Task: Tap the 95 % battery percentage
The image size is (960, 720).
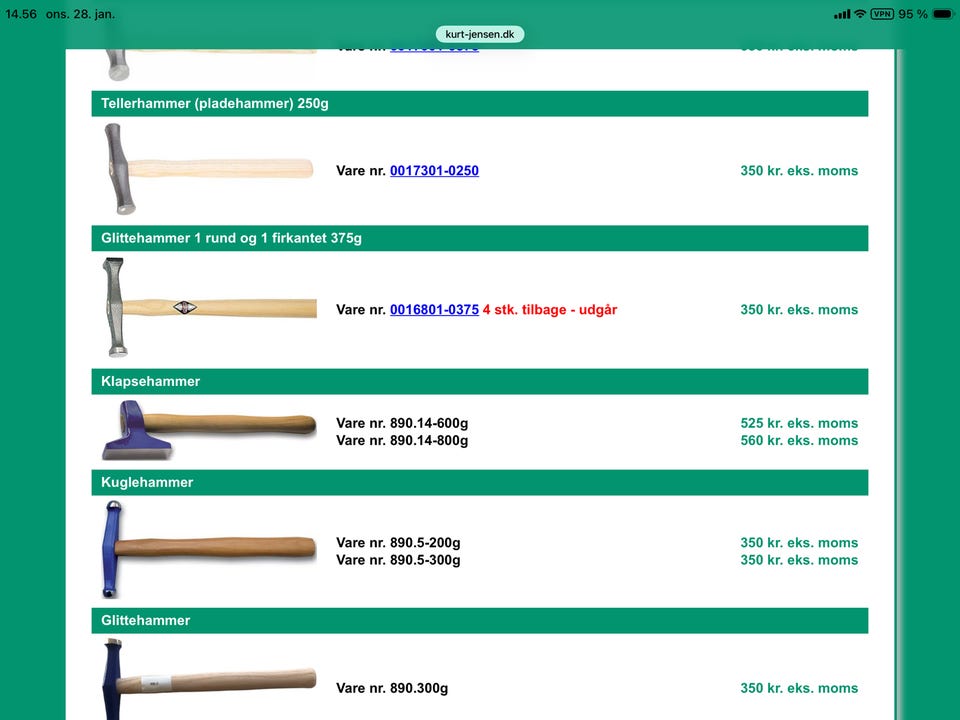Action: pyautogui.click(x=913, y=14)
